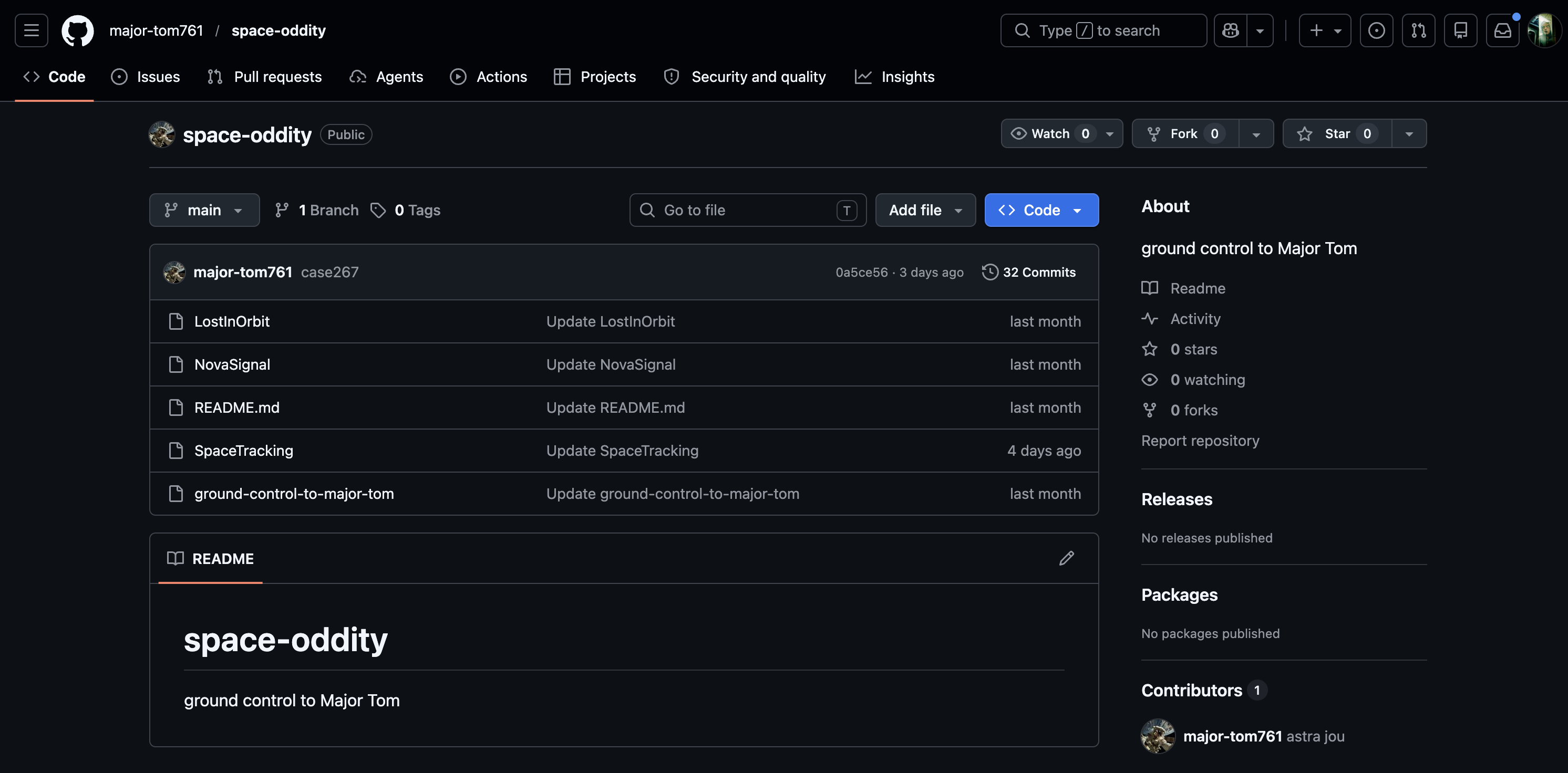Open the case267 commit message
1568x773 pixels.
330,272
